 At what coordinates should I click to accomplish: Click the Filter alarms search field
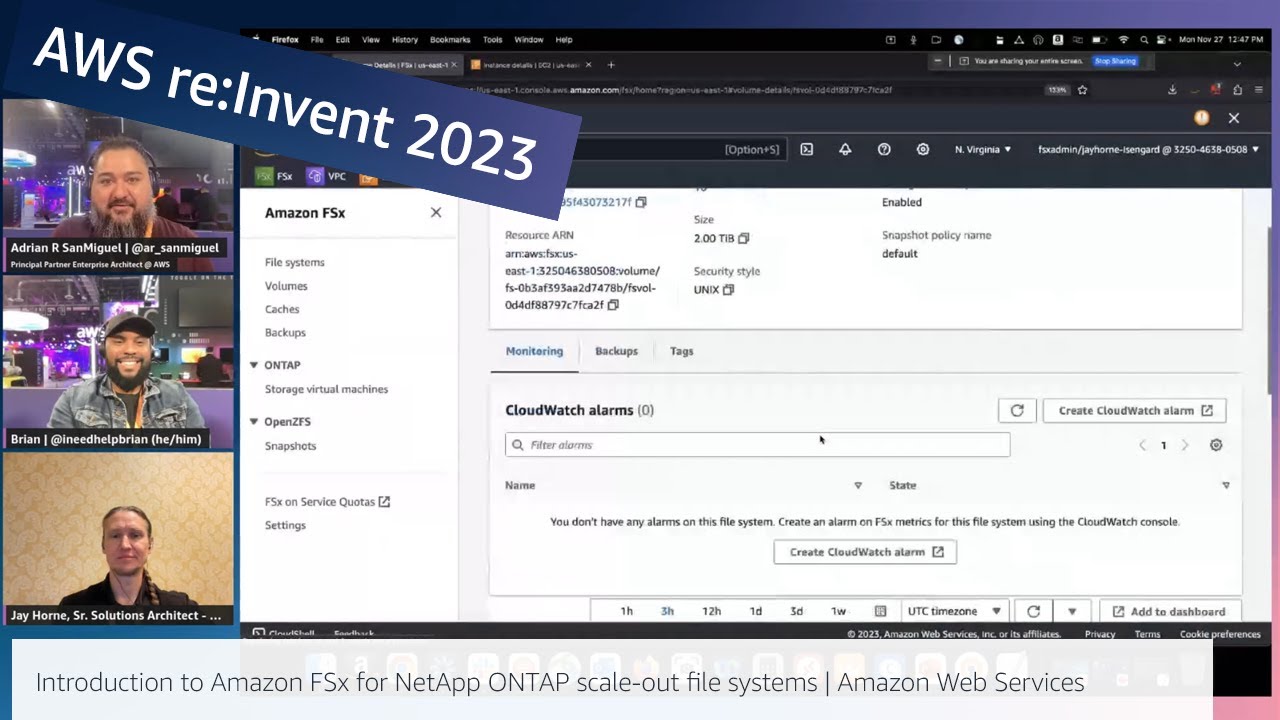(x=757, y=445)
